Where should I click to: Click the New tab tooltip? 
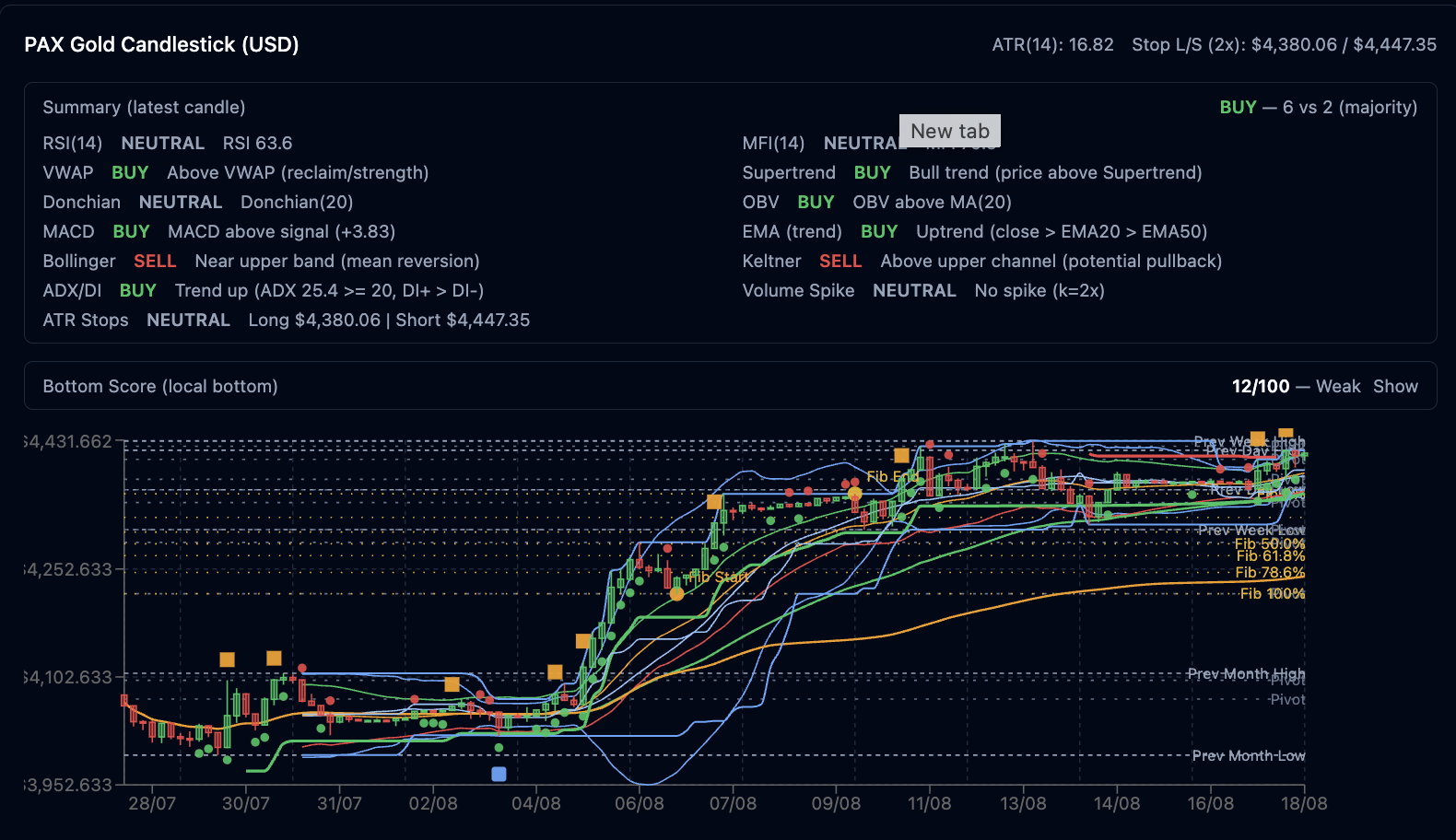click(x=950, y=131)
